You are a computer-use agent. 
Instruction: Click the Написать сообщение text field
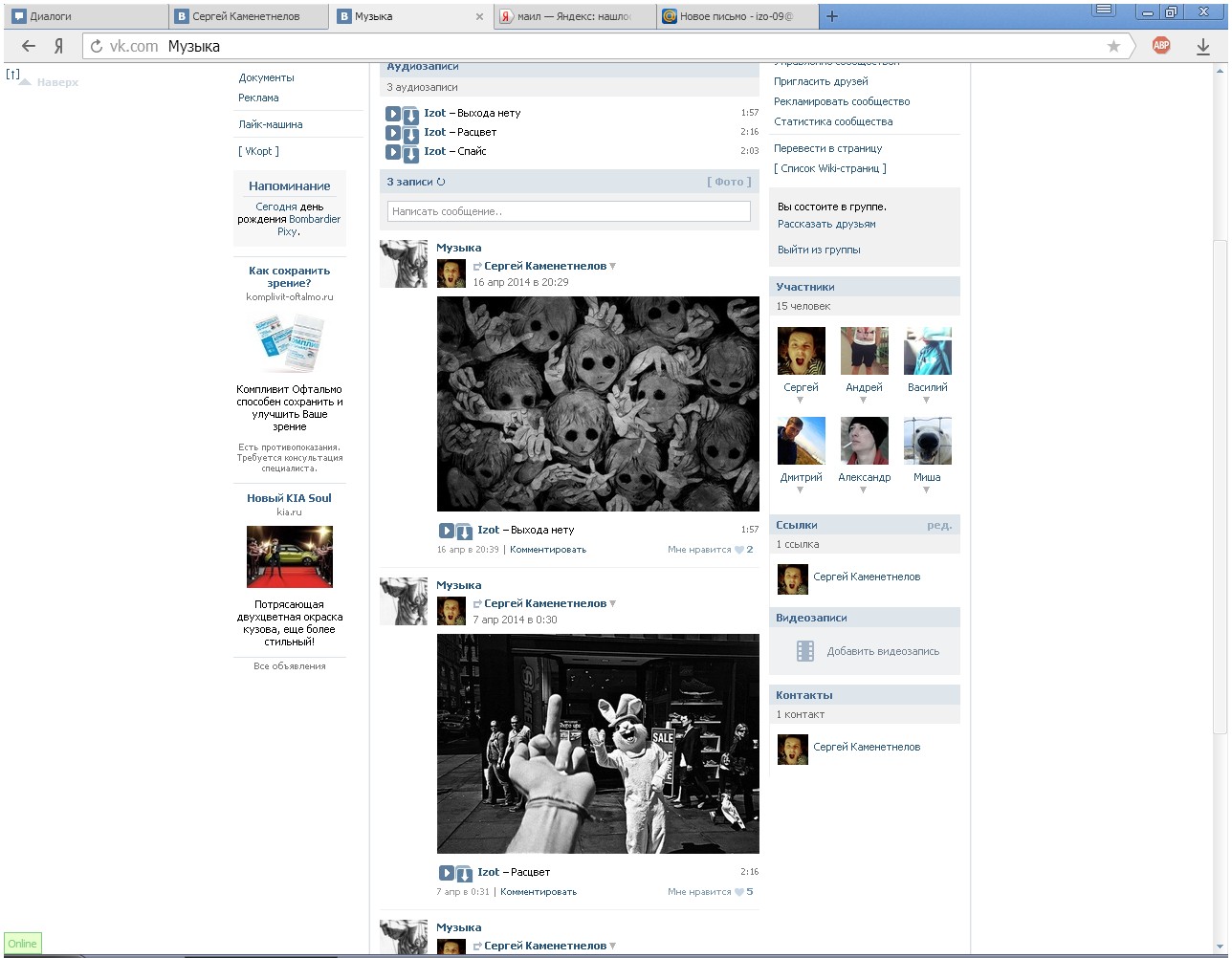(x=568, y=211)
